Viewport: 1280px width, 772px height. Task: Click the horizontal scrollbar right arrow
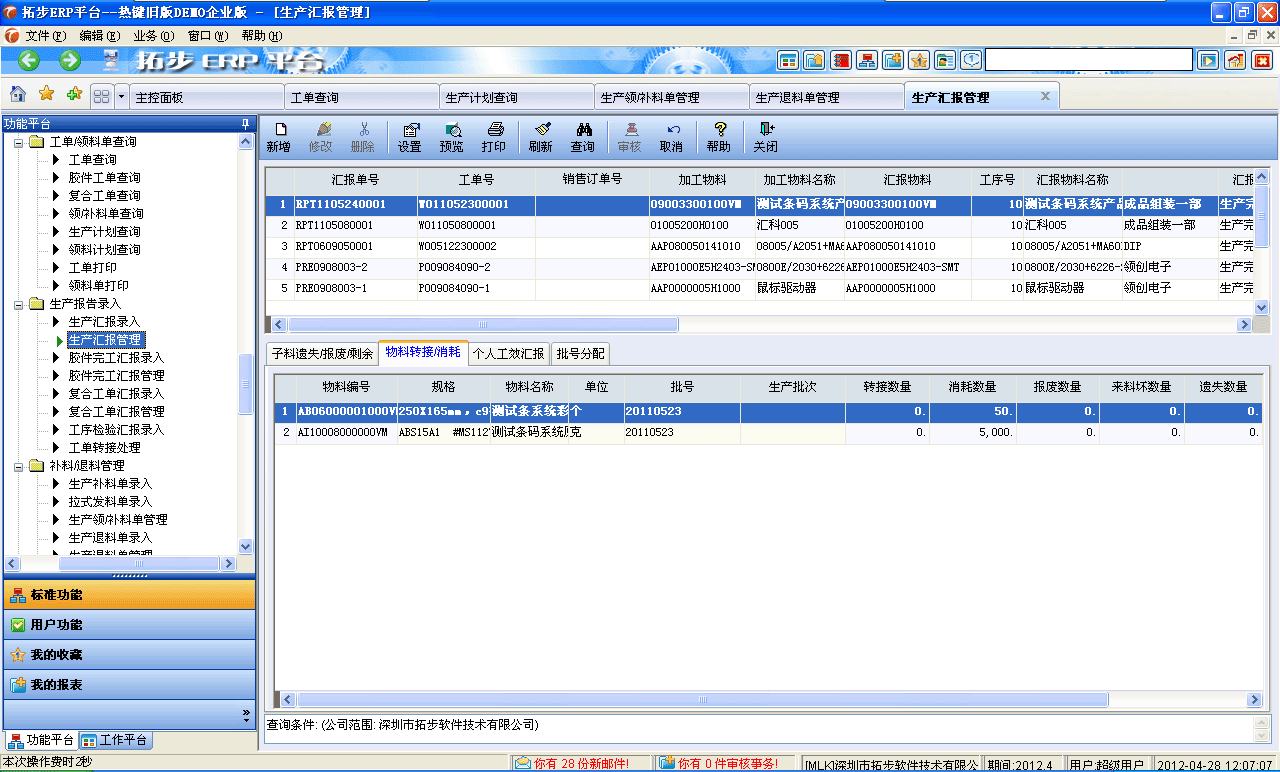point(1242,324)
